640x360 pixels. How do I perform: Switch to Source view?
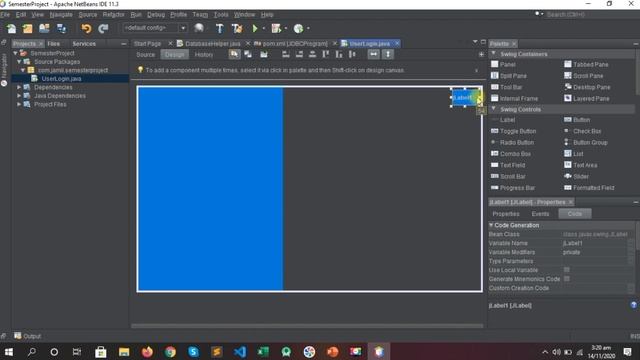coord(146,55)
